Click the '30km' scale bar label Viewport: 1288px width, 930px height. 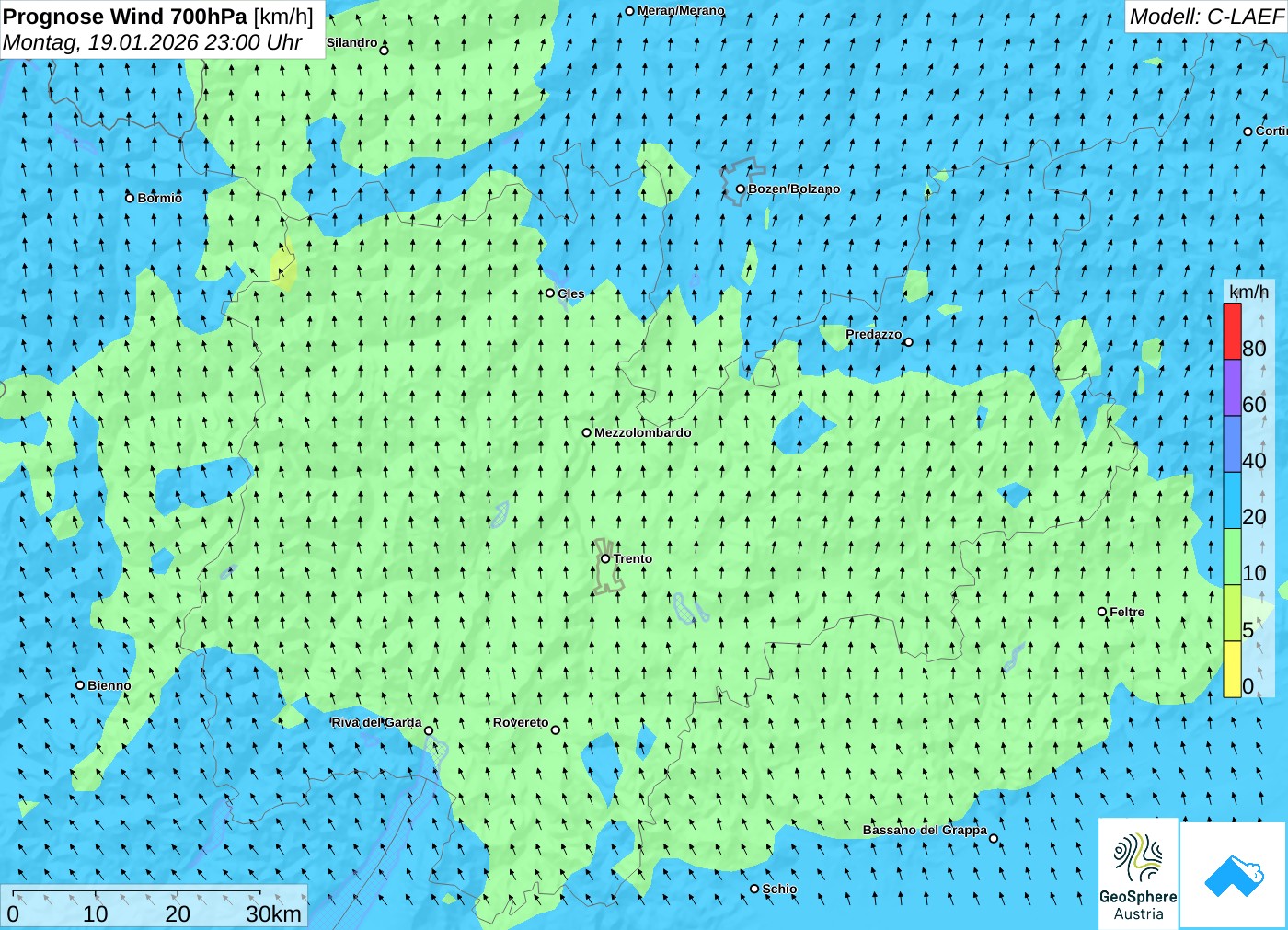coord(273,914)
